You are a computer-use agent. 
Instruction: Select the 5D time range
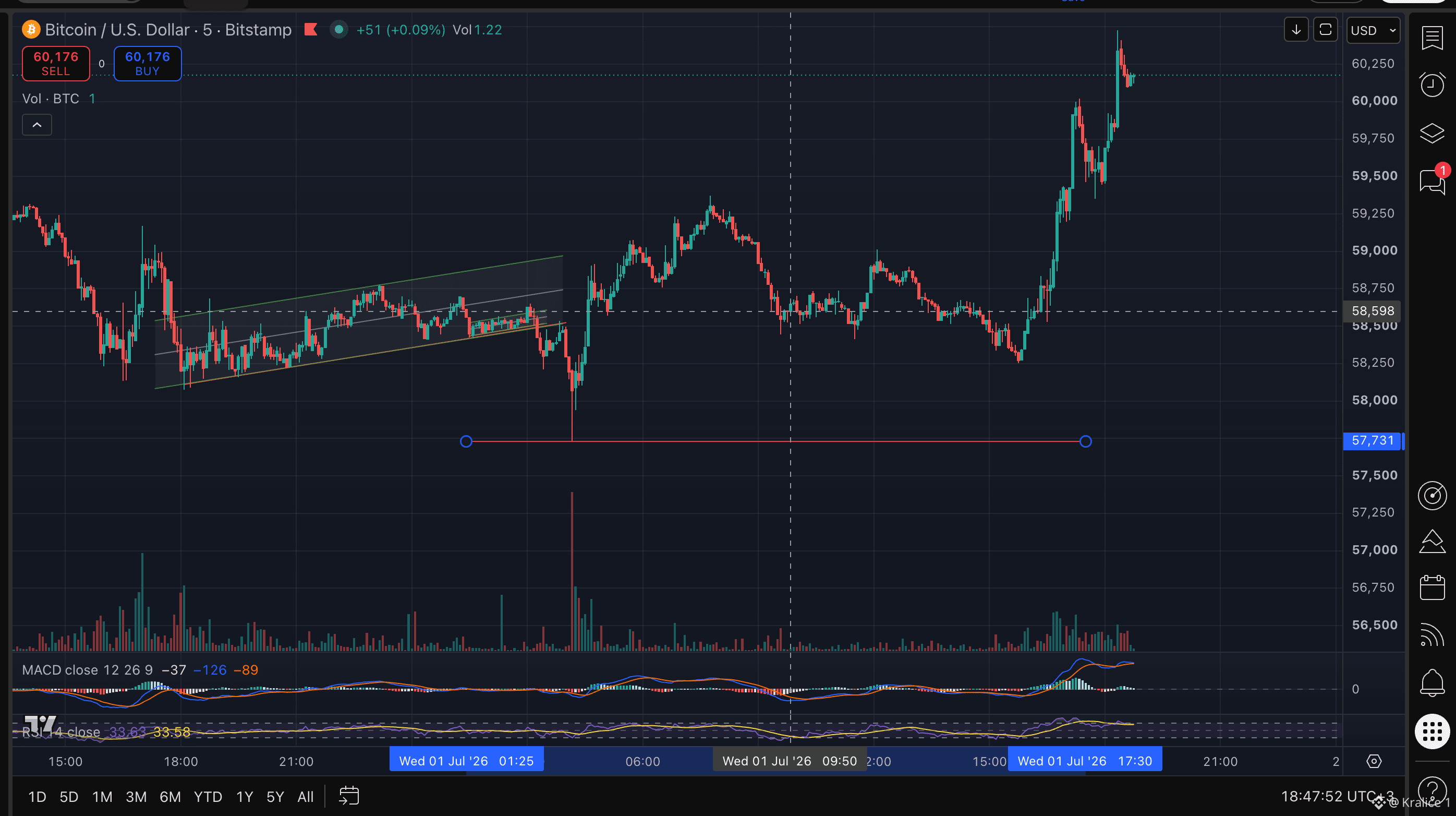(x=69, y=797)
